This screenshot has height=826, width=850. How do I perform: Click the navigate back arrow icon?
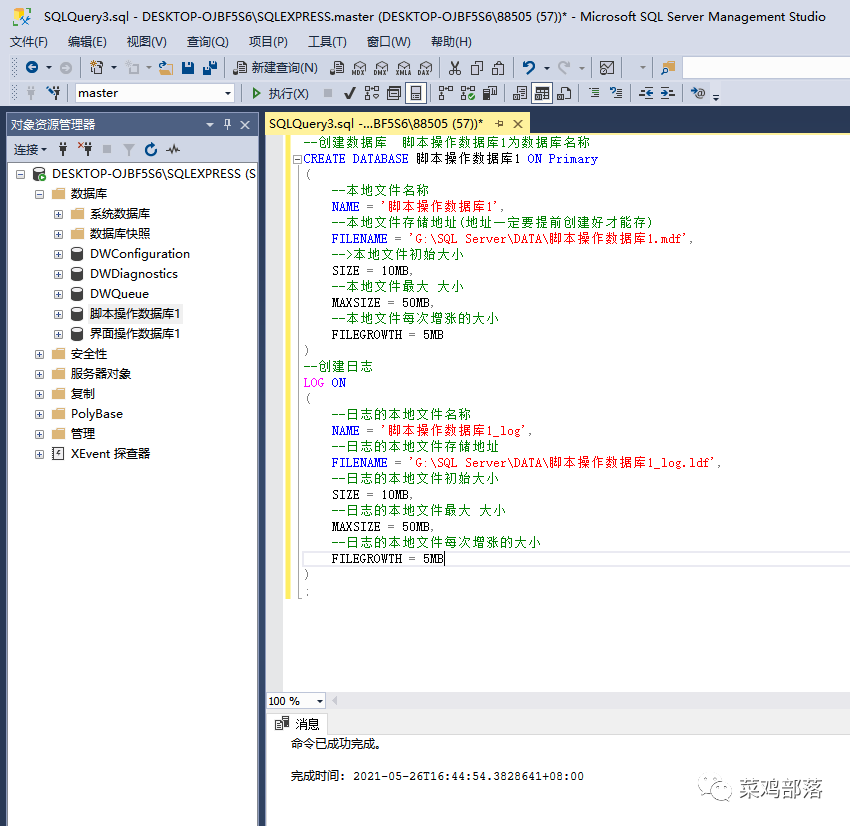pyautogui.click(x=32, y=68)
